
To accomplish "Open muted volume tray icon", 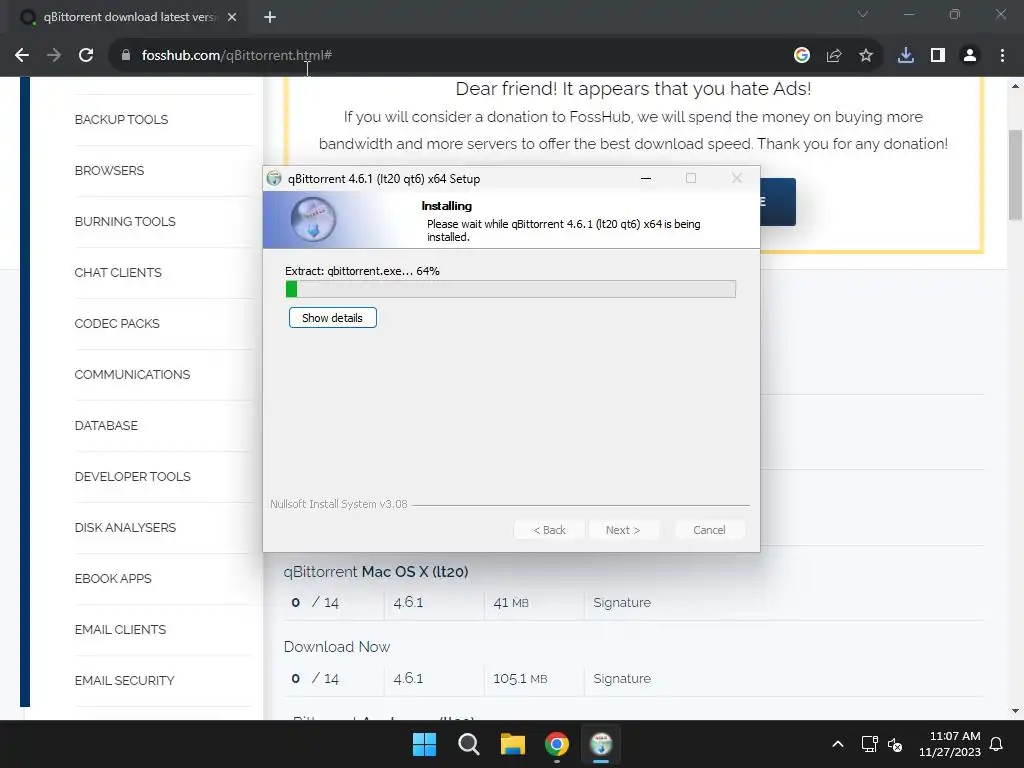I will [895, 744].
